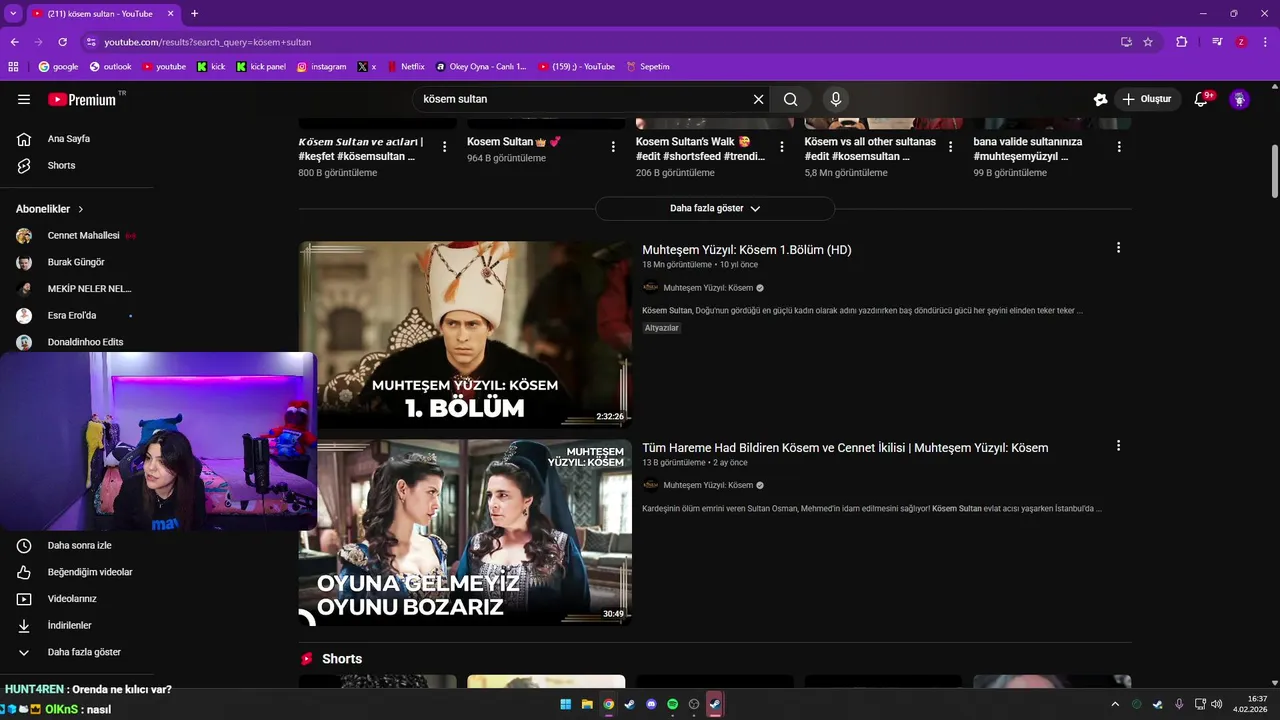The image size is (1280, 720).
Task: Open more options for Tüm Hareme Had Bildiren
Action: pos(1118,446)
